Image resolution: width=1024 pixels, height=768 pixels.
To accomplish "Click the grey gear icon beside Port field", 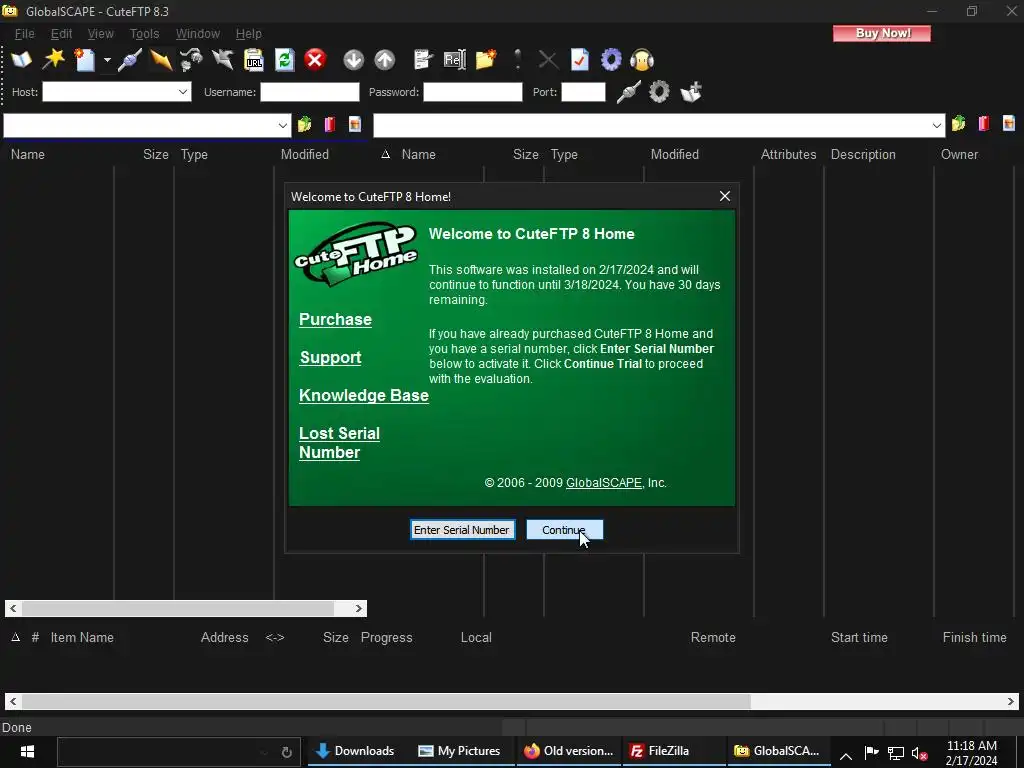I will pos(659,92).
